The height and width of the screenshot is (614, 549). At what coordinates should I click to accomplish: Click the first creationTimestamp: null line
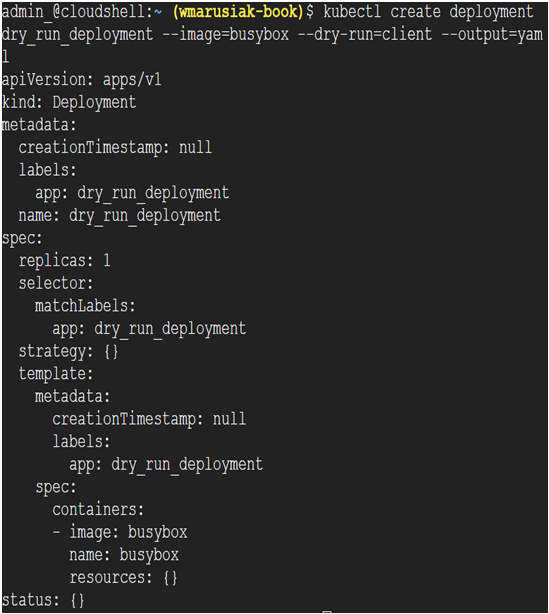pos(115,148)
